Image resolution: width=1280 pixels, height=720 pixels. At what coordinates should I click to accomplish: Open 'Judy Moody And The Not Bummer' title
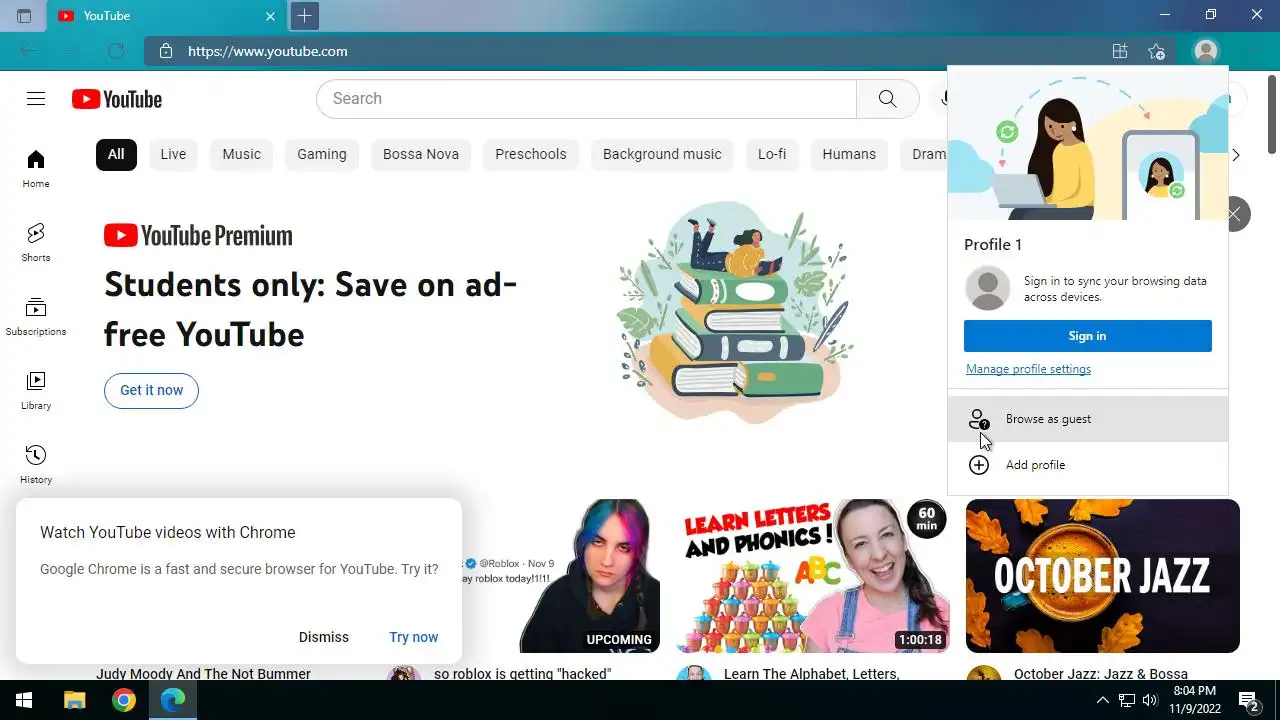pyautogui.click(x=203, y=674)
